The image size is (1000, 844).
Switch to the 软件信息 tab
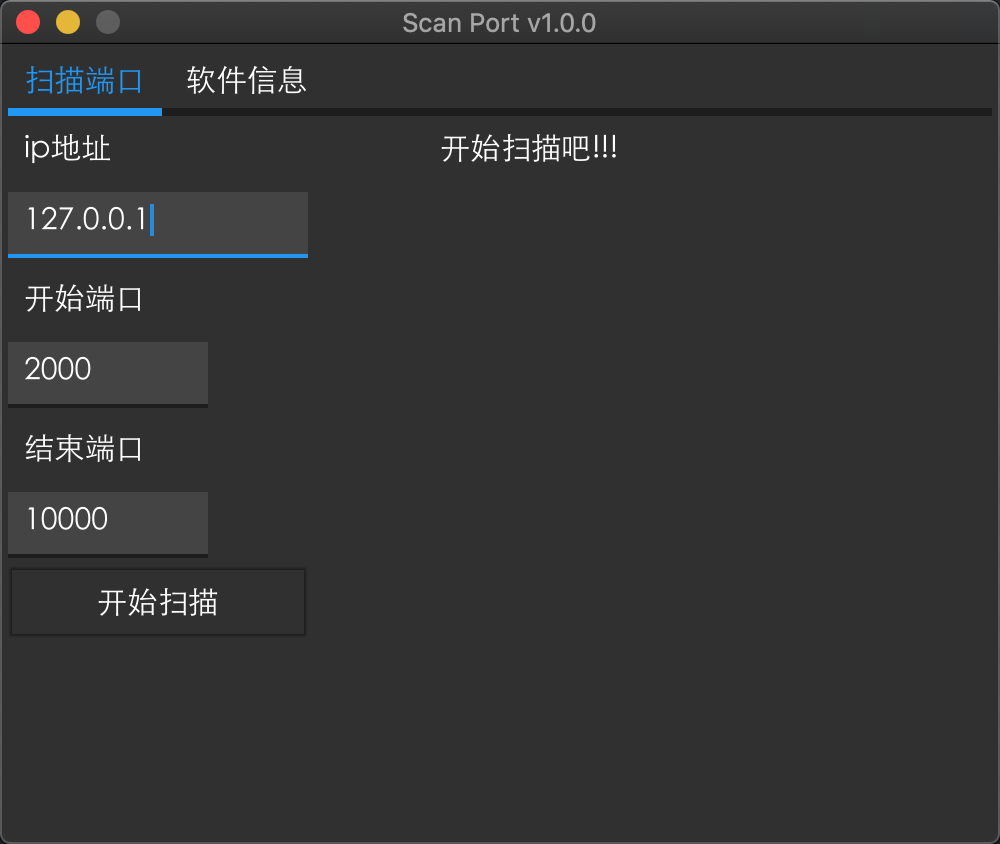(x=246, y=81)
